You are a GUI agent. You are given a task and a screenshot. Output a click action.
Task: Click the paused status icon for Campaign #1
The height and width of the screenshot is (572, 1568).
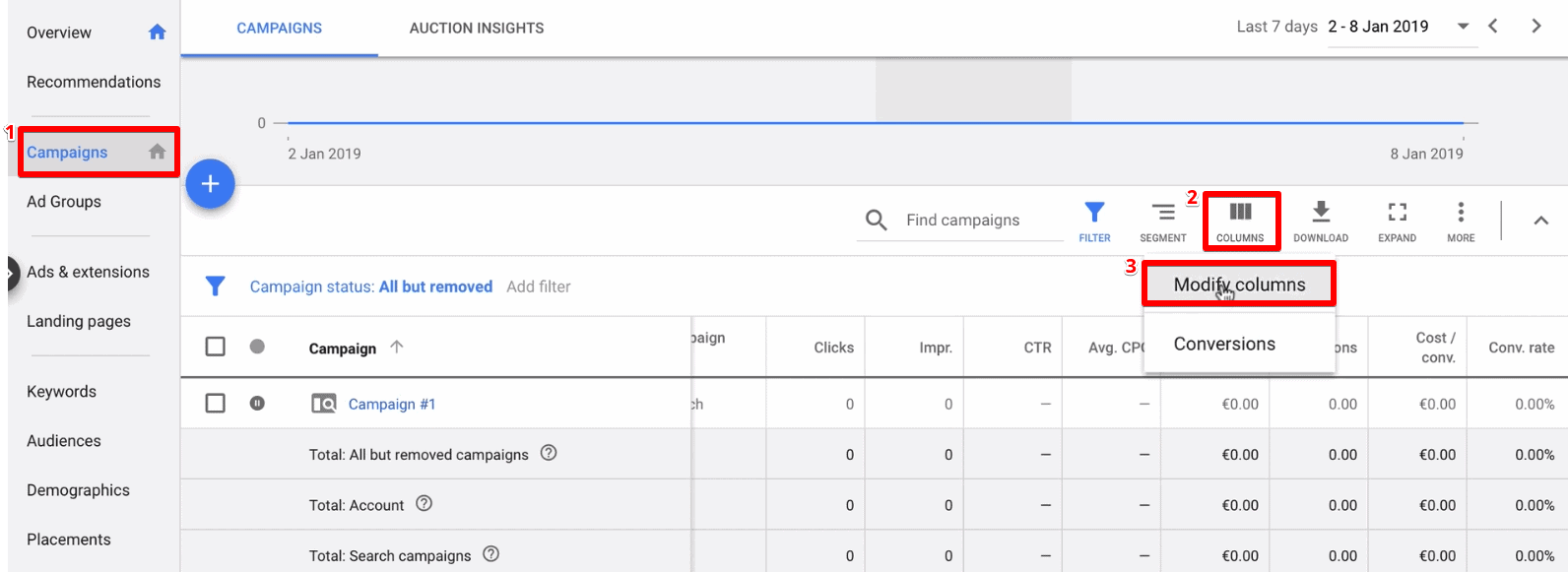pyautogui.click(x=257, y=404)
